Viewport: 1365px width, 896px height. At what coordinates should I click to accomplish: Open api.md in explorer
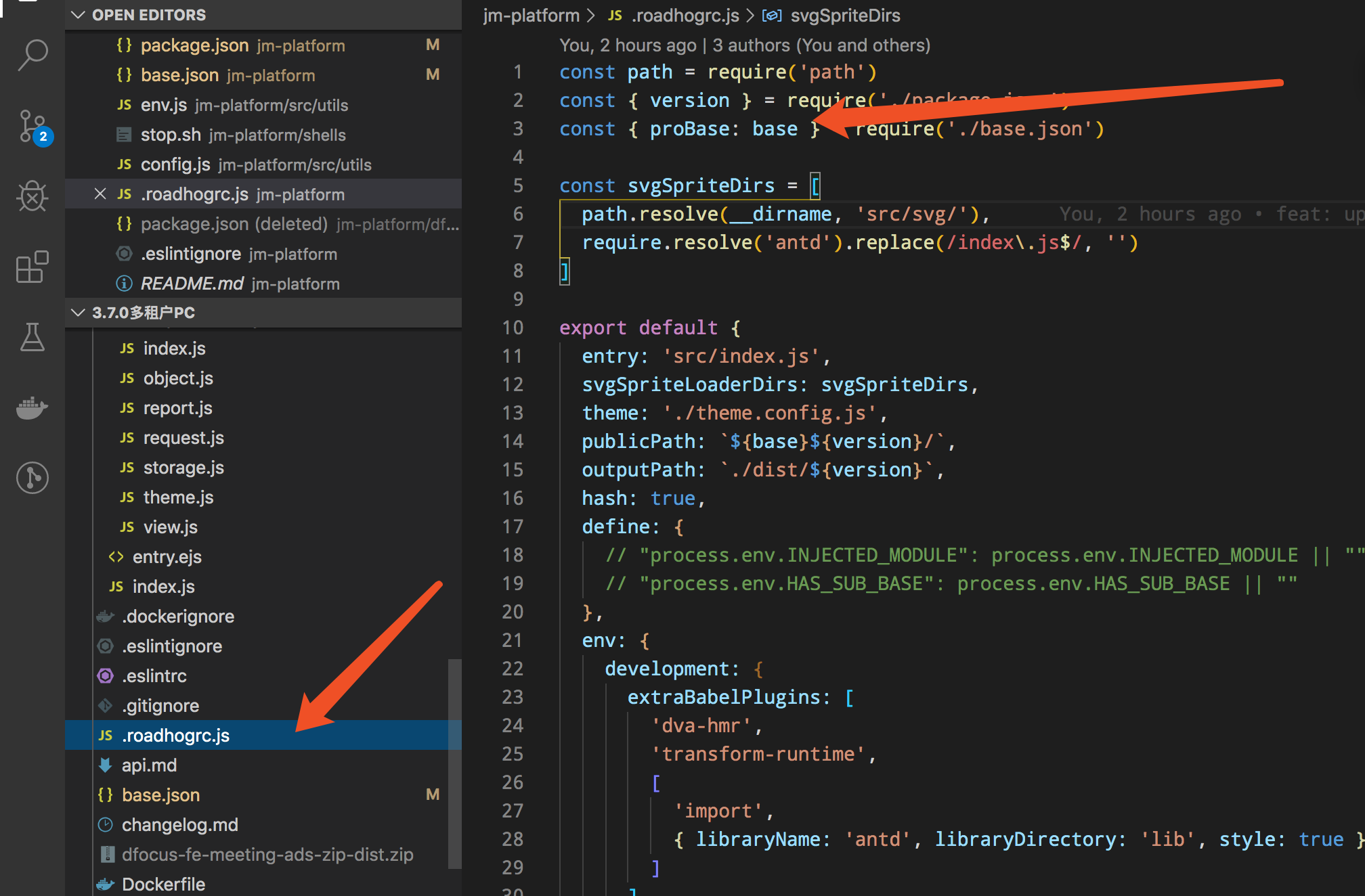coord(263,765)
